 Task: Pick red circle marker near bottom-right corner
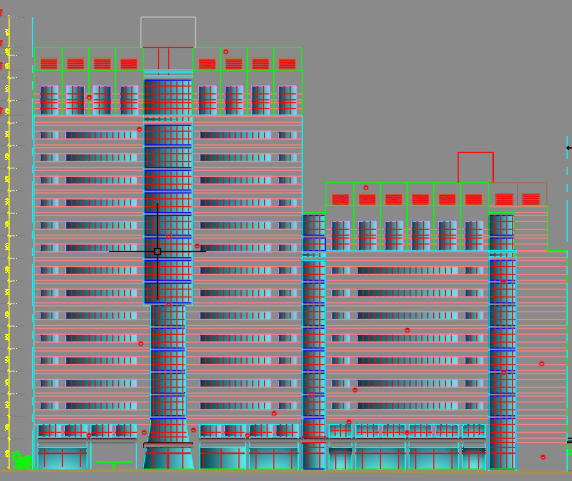543,457
